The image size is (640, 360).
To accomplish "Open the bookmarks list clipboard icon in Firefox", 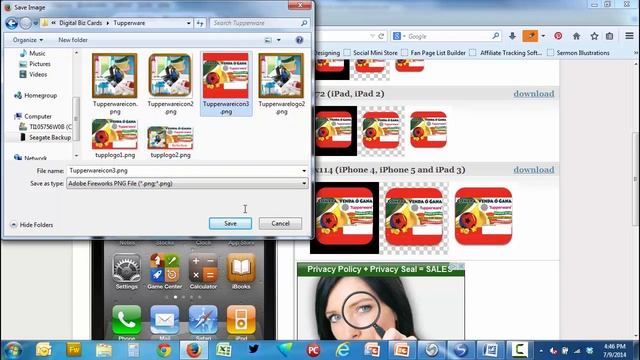I will click(609, 36).
